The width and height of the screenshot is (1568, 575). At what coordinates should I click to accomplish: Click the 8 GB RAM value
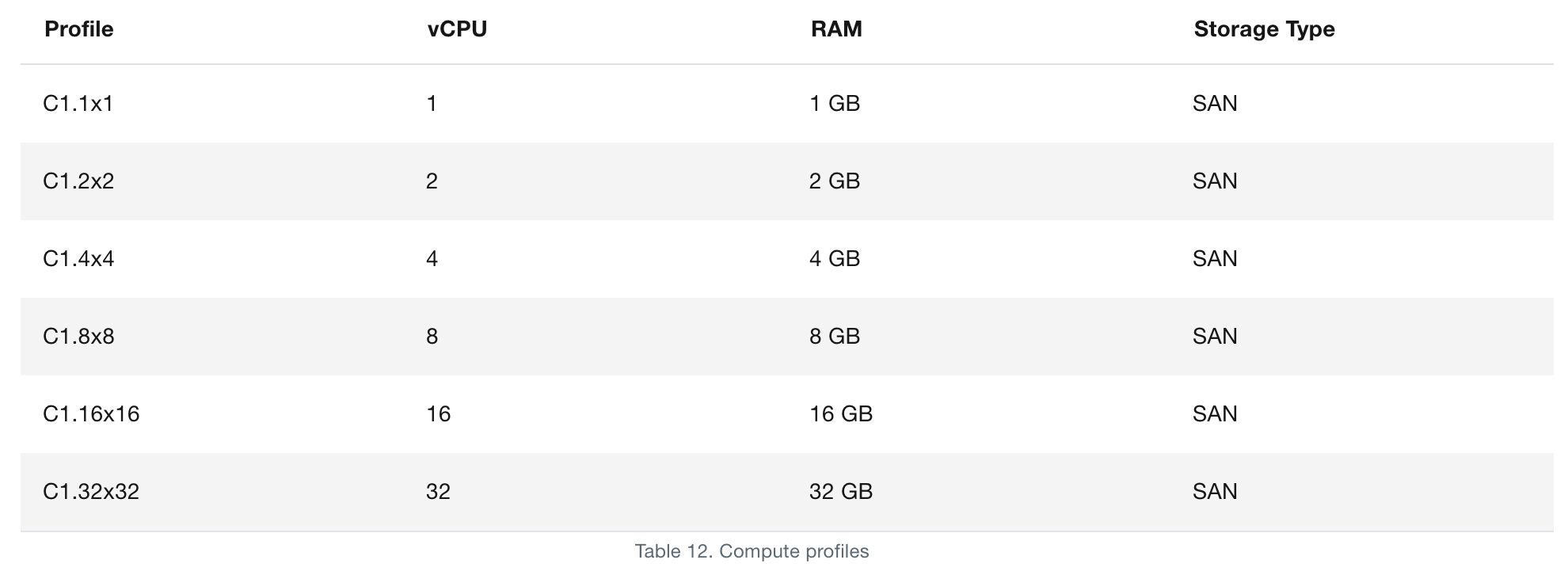(835, 337)
